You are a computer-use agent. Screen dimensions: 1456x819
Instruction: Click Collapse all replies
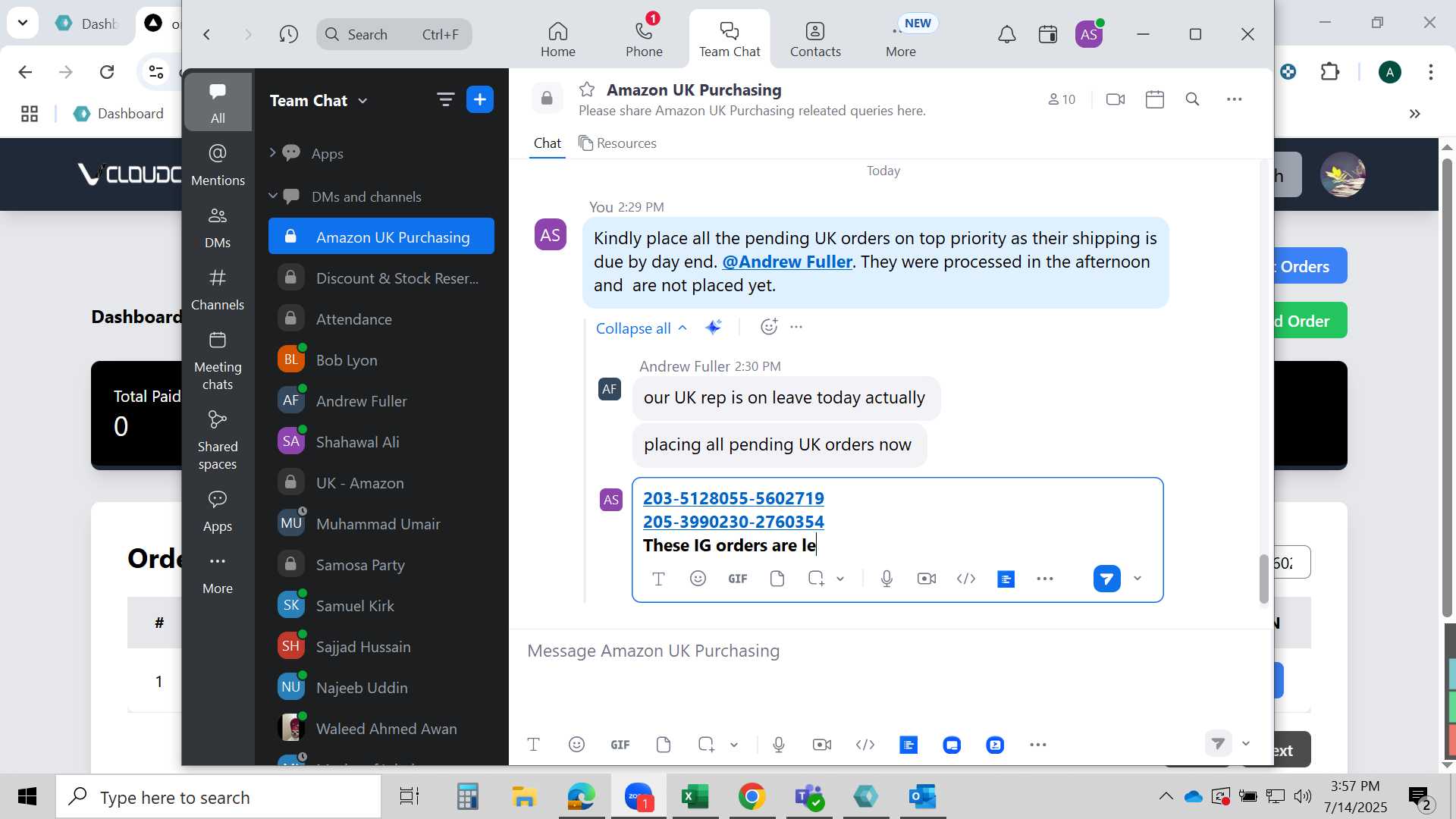coord(642,328)
